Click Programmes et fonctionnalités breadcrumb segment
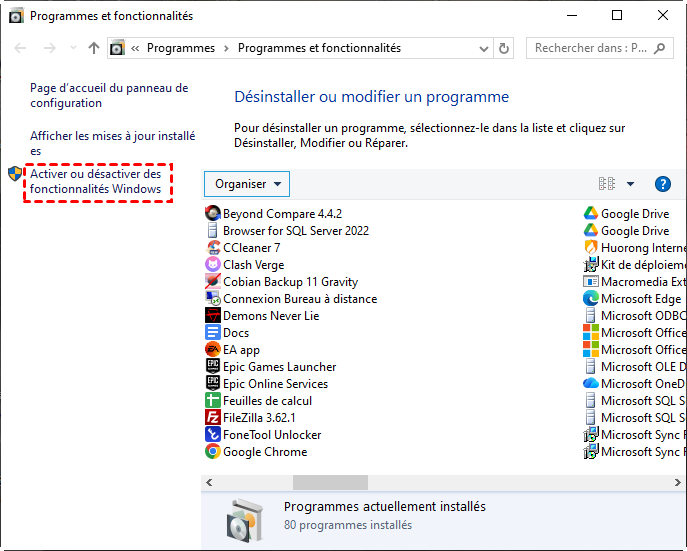This screenshot has width=687, height=551. pyautogui.click(x=319, y=48)
